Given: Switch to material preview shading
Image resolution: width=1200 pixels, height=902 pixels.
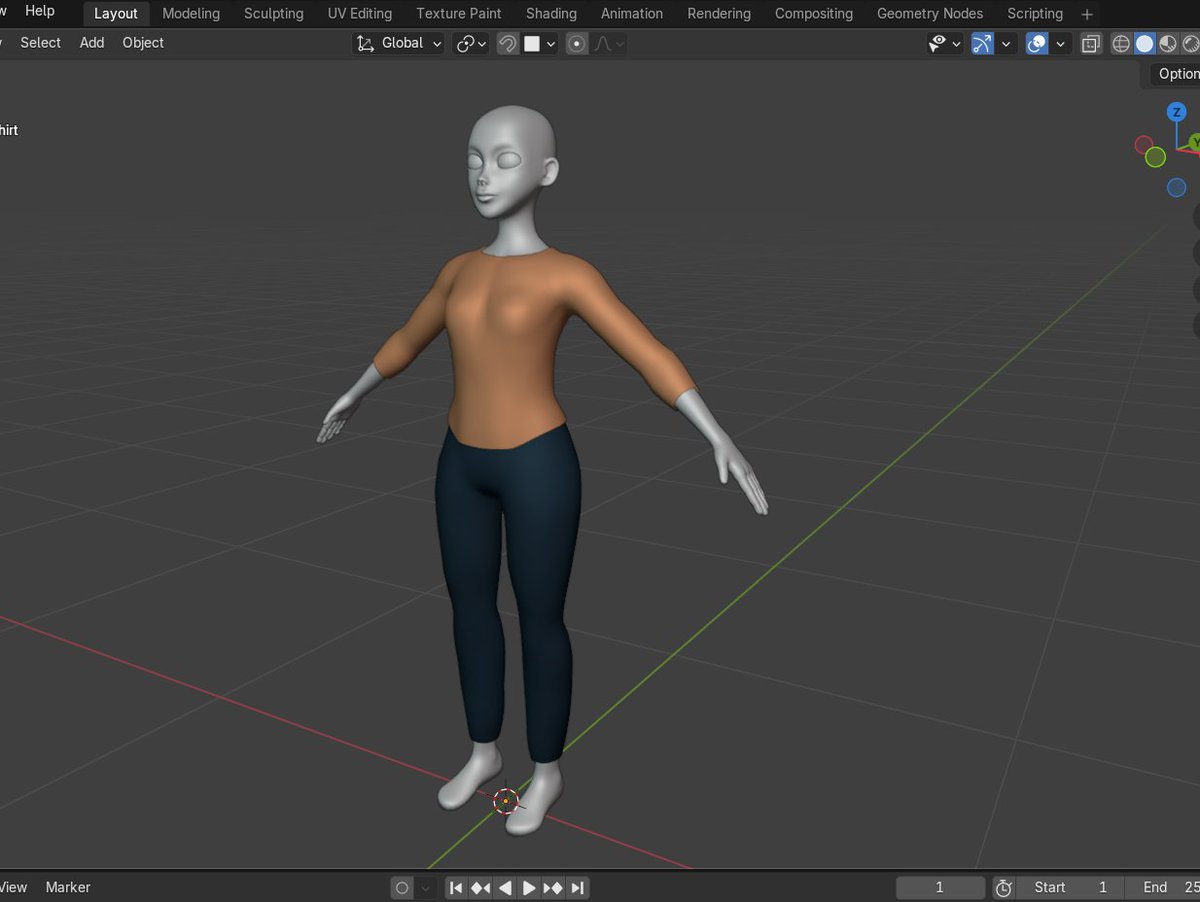Looking at the screenshot, I should [1167, 43].
